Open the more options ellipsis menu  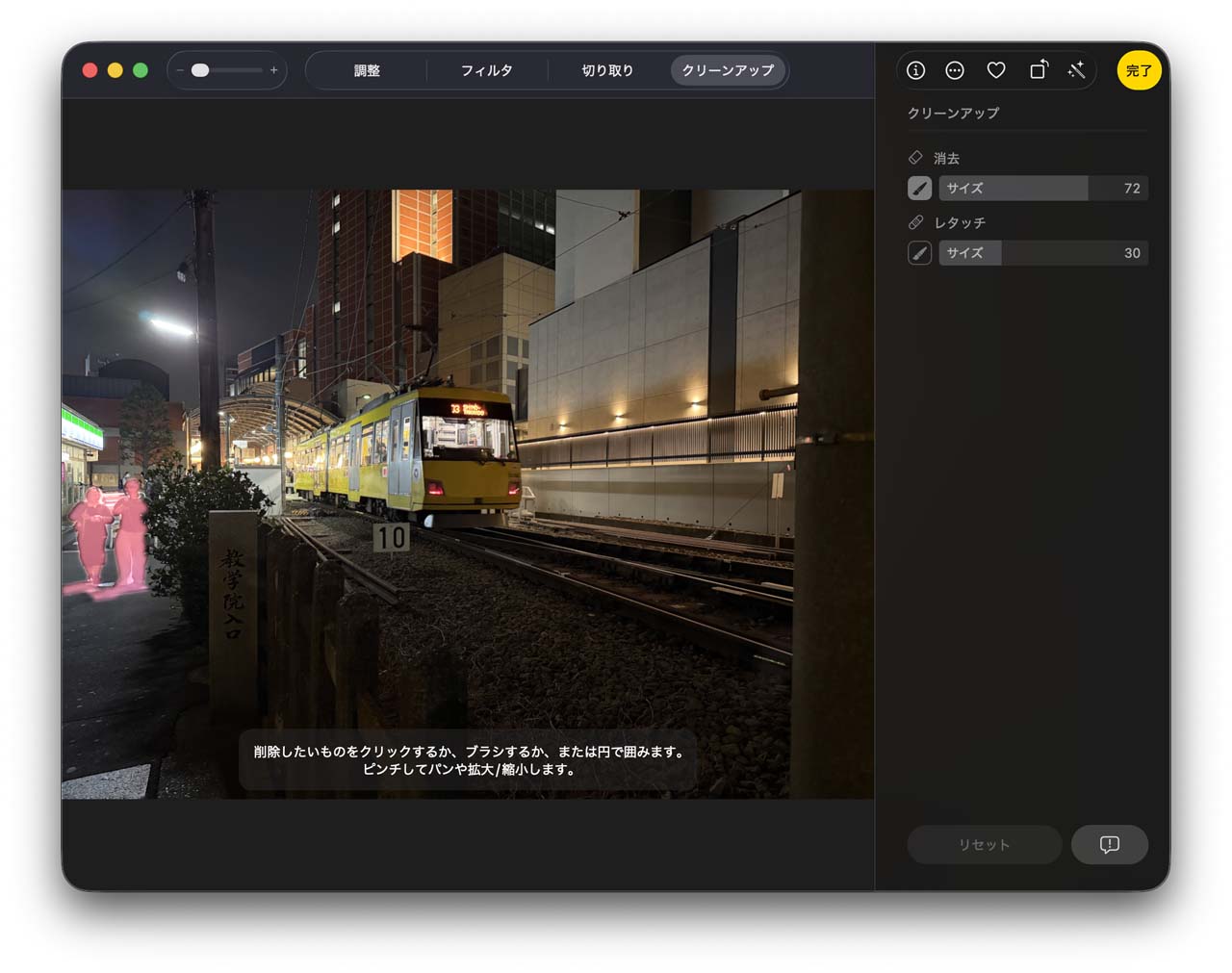coord(955,70)
